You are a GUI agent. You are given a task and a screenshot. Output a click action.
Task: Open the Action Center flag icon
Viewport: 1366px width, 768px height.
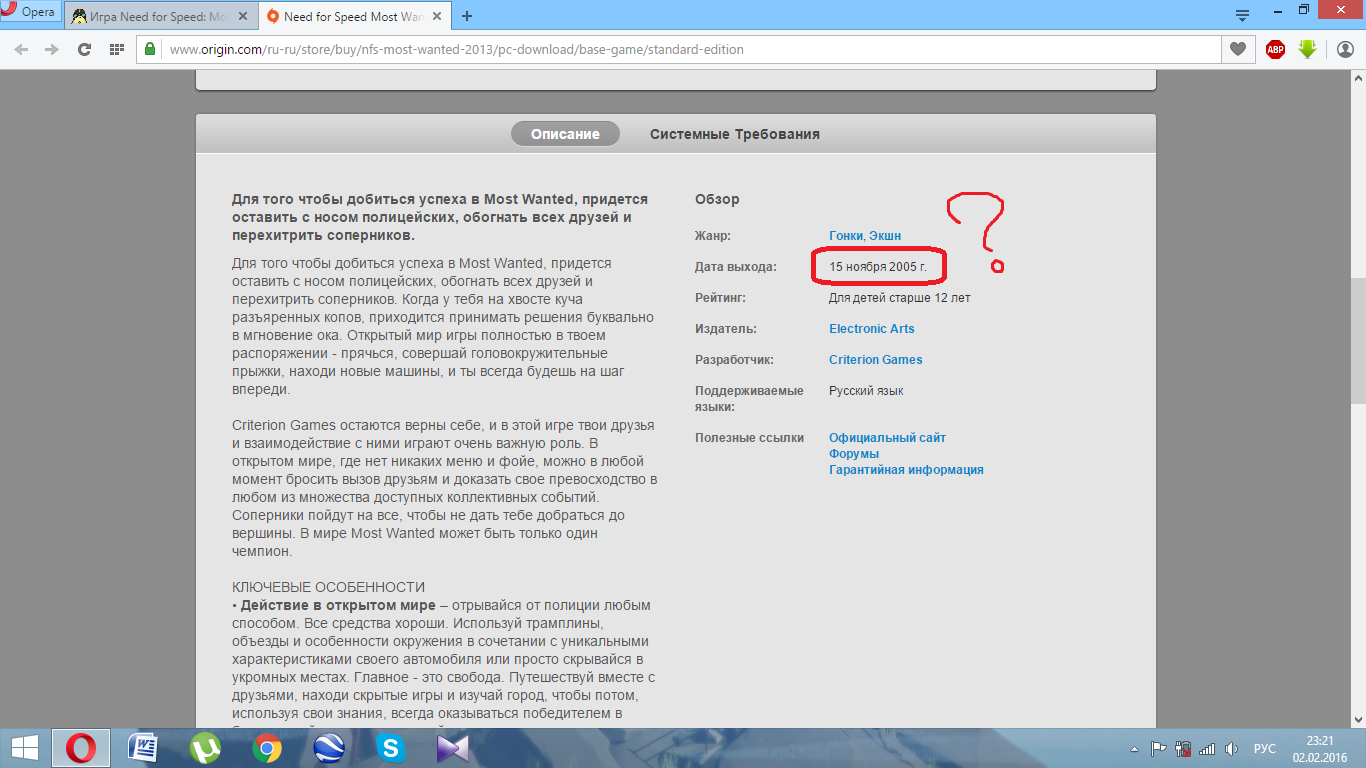click(1160, 748)
